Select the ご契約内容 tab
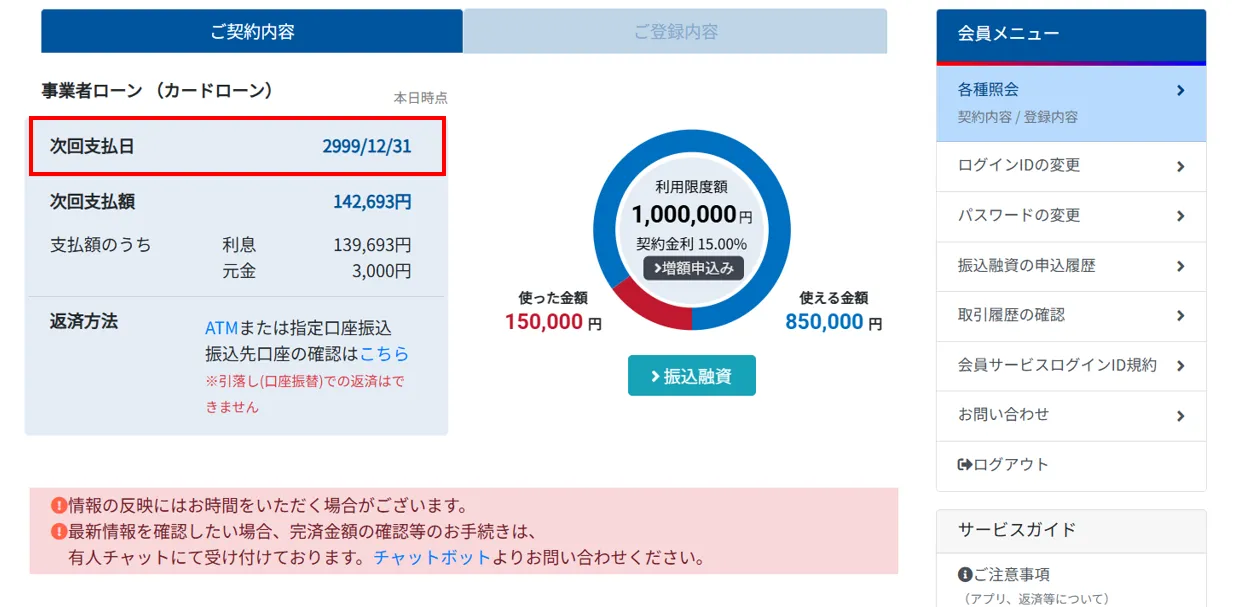 252,32
